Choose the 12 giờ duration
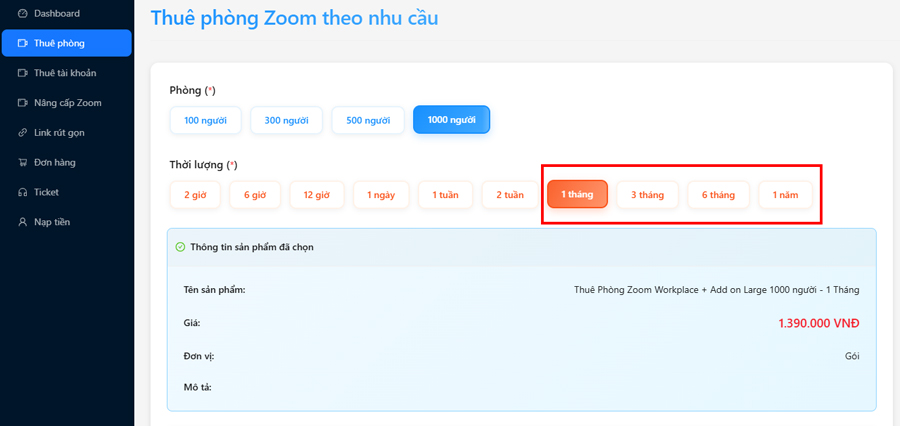The width and height of the screenshot is (900, 426). coord(317,195)
